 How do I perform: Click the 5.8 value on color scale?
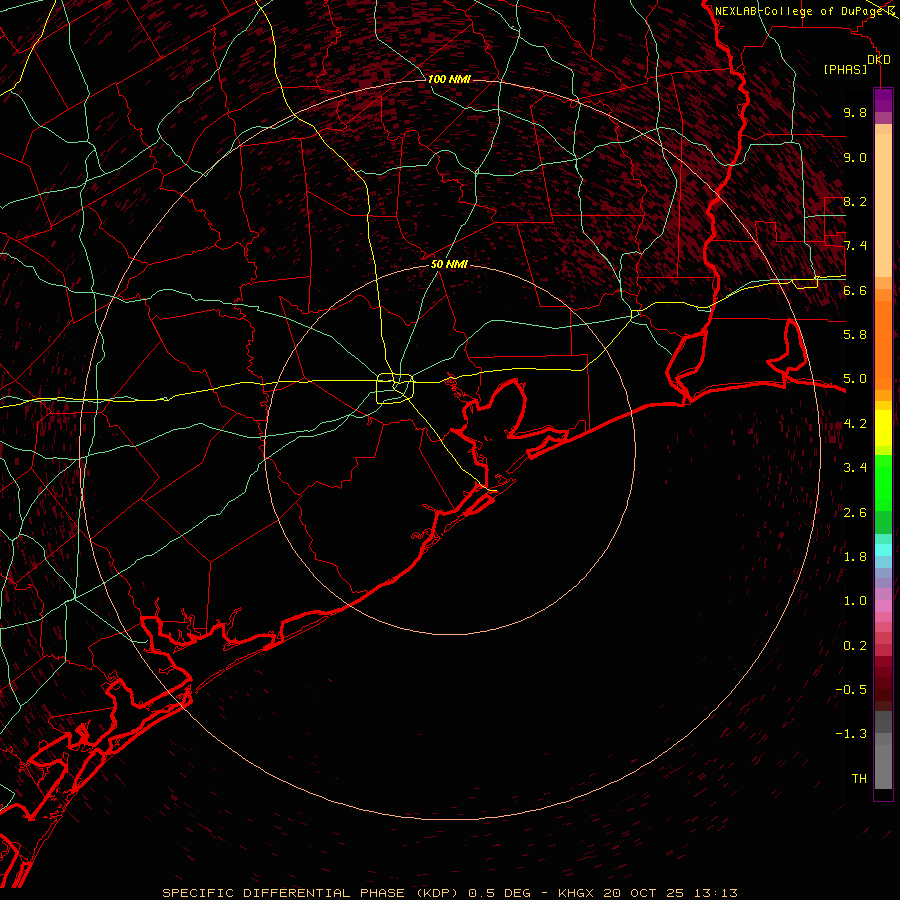855,334
